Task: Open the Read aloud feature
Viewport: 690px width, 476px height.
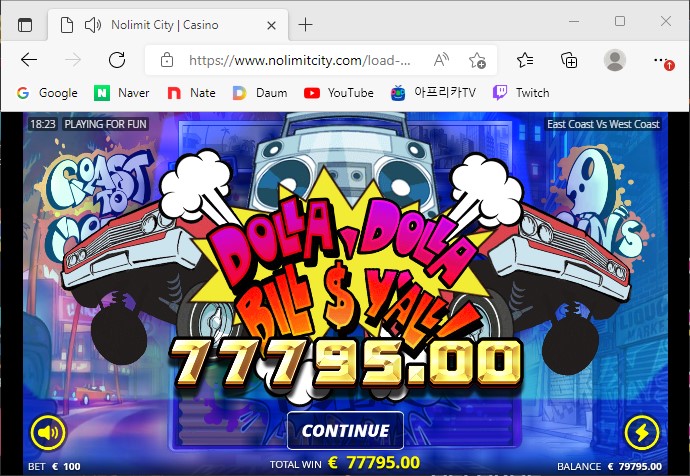Action: pos(441,60)
